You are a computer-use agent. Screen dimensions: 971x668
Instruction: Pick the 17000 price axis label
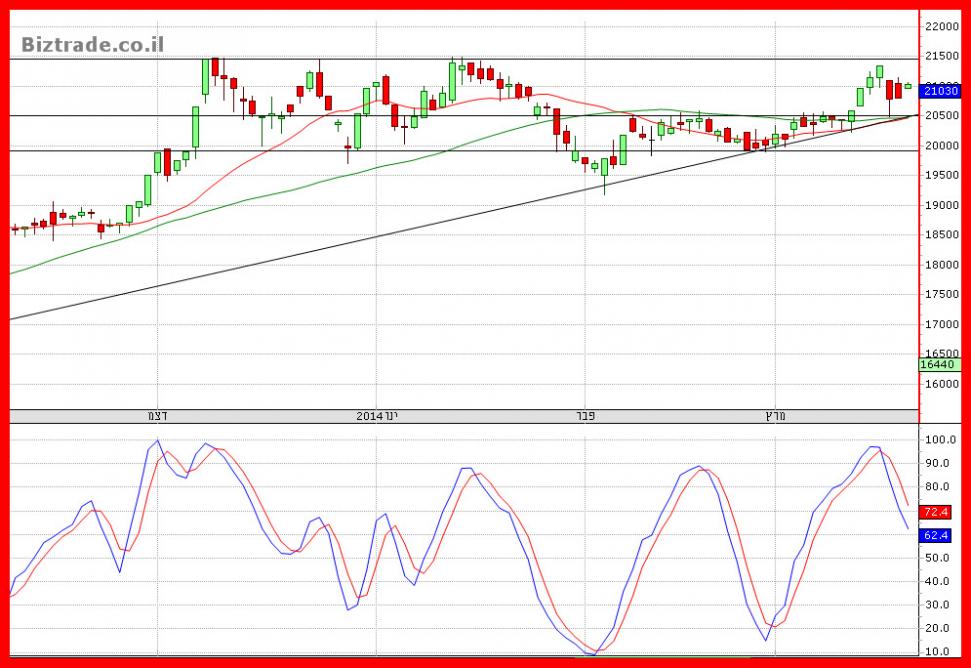point(941,325)
